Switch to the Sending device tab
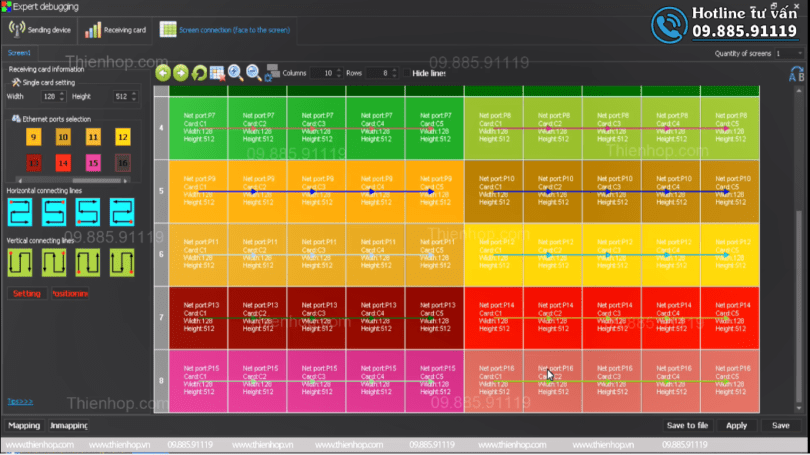This screenshot has height=455, width=810. coord(40,30)
